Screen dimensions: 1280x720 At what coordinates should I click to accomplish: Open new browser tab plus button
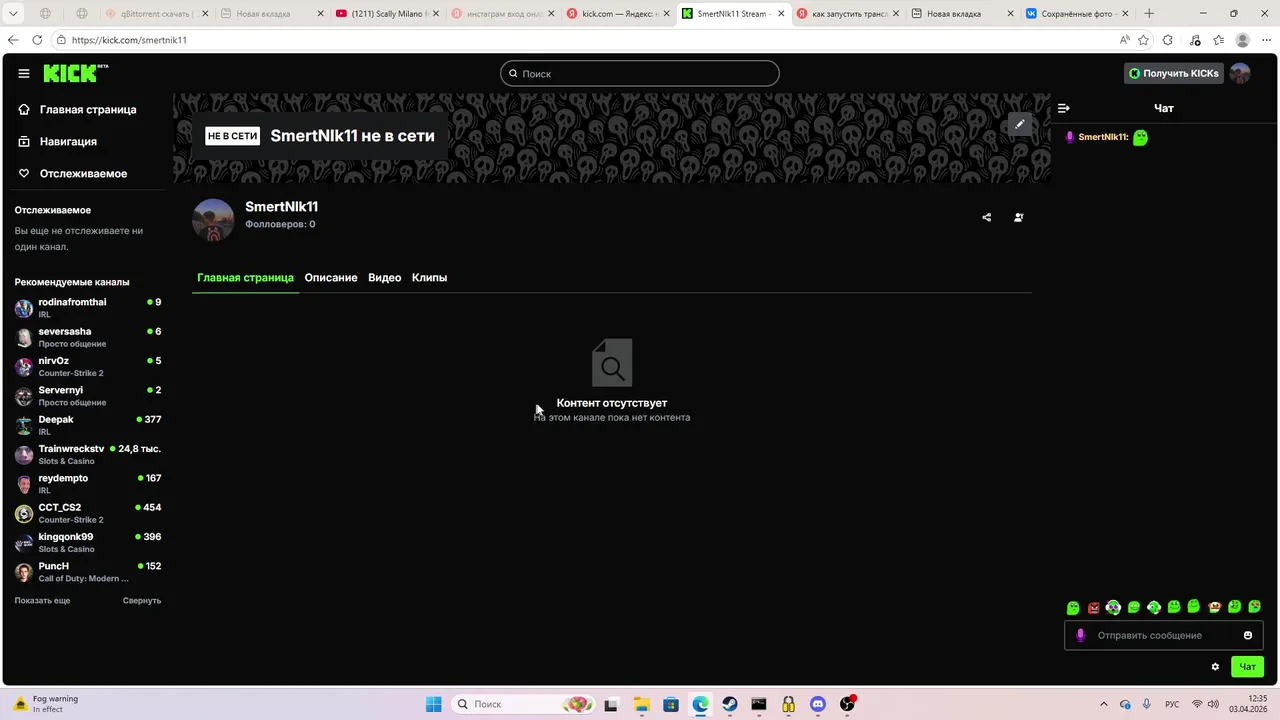coord(1149,14)
